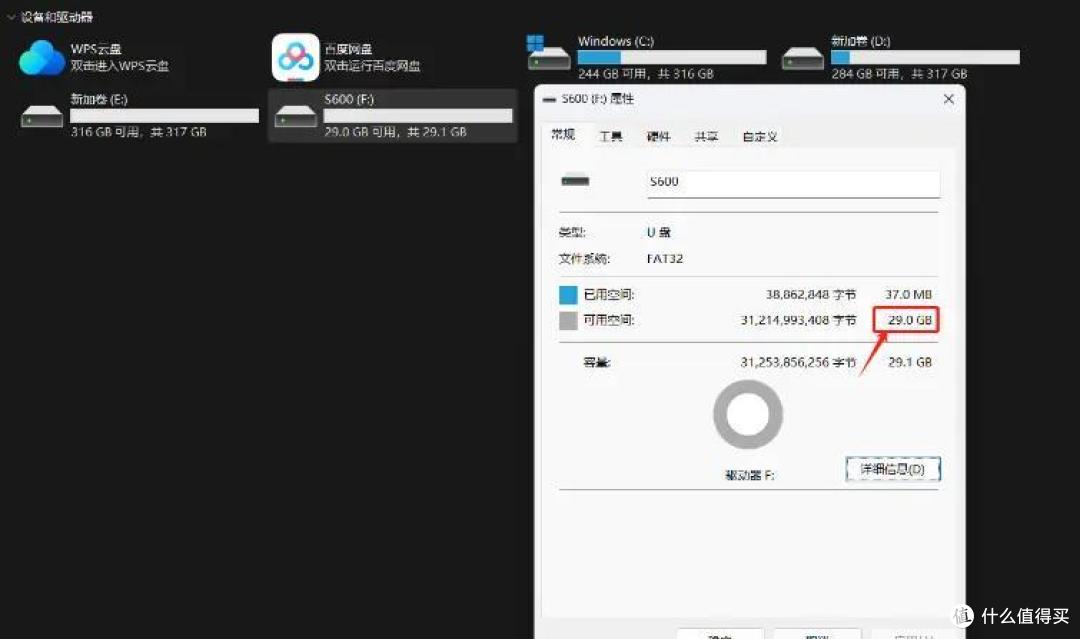The image size is (1080, 639).
Task: Click the 37.0 MB used value
Action: click(908, 295)
